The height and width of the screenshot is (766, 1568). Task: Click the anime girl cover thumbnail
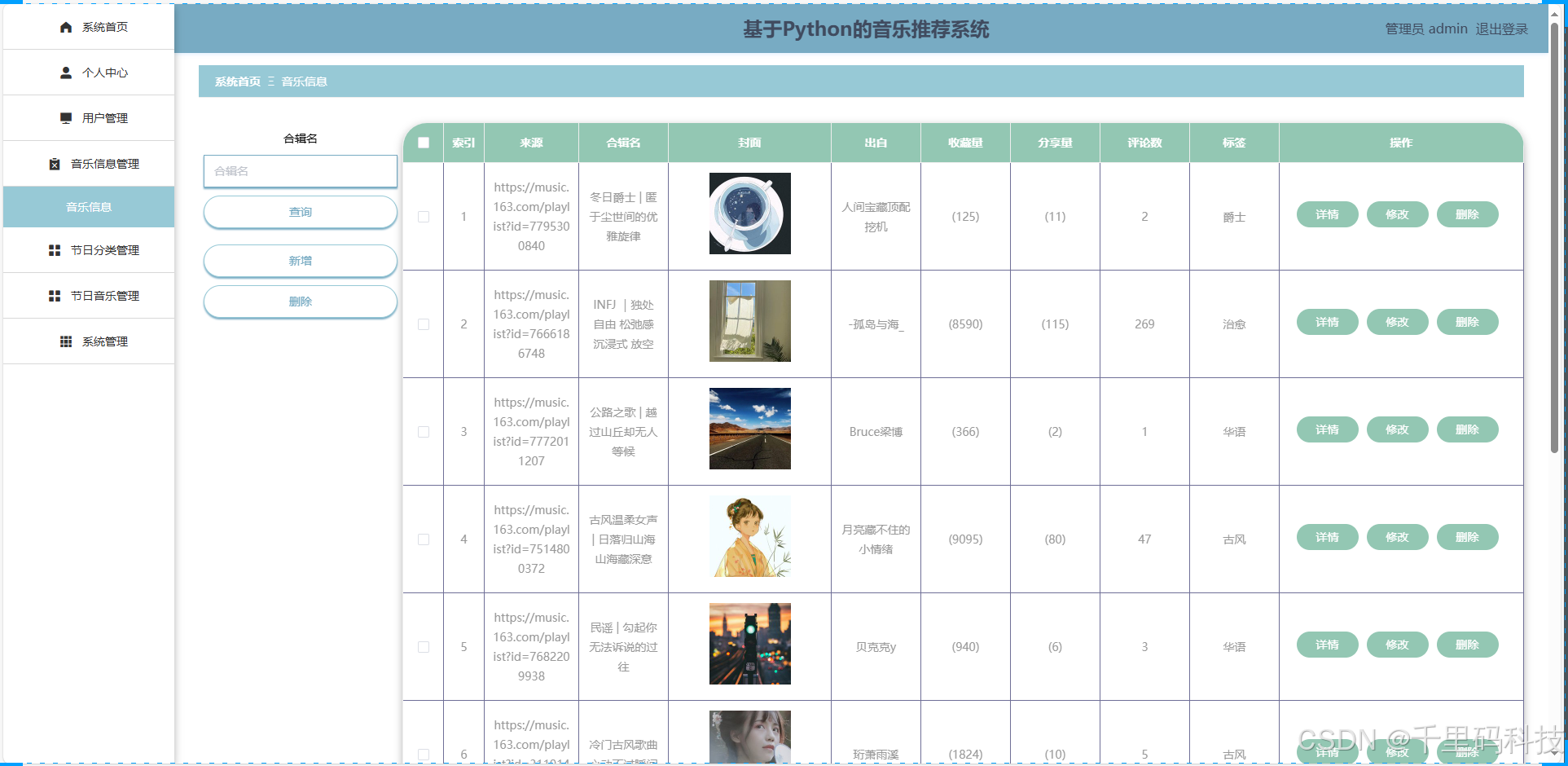(x=750, y=536)
